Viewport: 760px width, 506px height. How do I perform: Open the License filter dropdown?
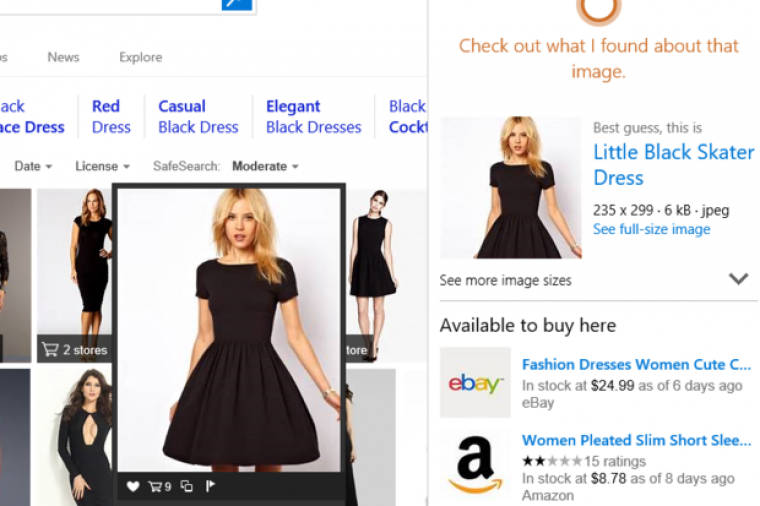tap(102, 166)
